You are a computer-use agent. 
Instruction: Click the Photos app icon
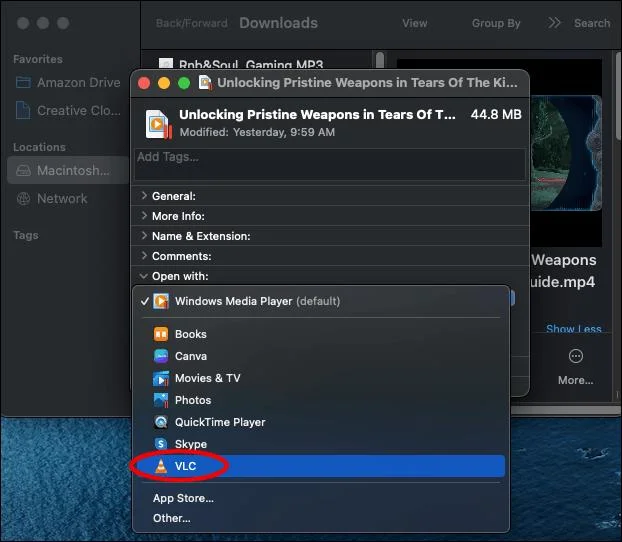[x=161, y=400]
